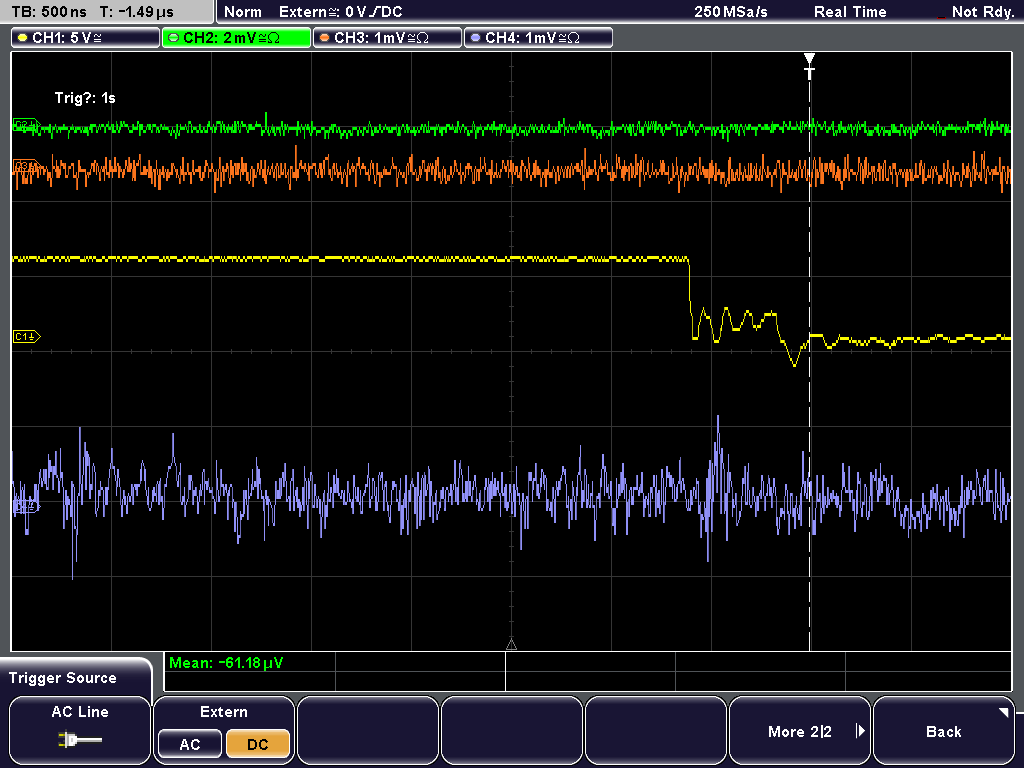Click the AC Line plug icon
The image size is (1024, 768).
click(x=80, y=740)
